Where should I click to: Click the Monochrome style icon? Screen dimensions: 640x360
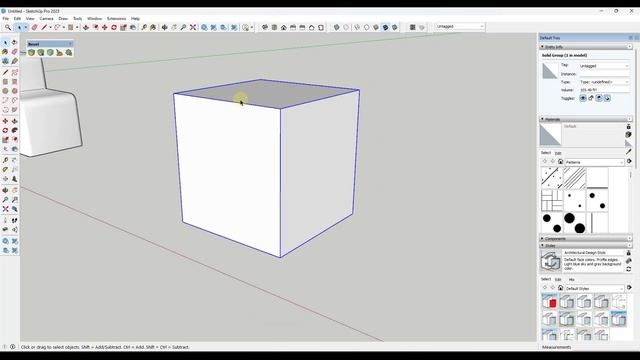tap(395, 27)
